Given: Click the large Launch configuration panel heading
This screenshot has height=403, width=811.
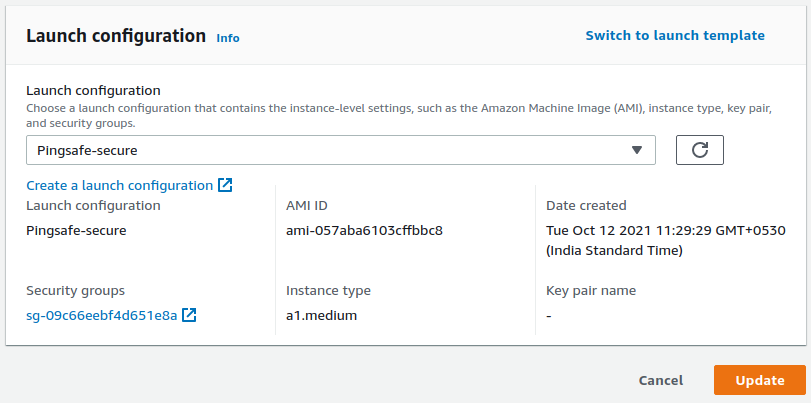Looking at the screenshot, I should click(x=115, y=36).
